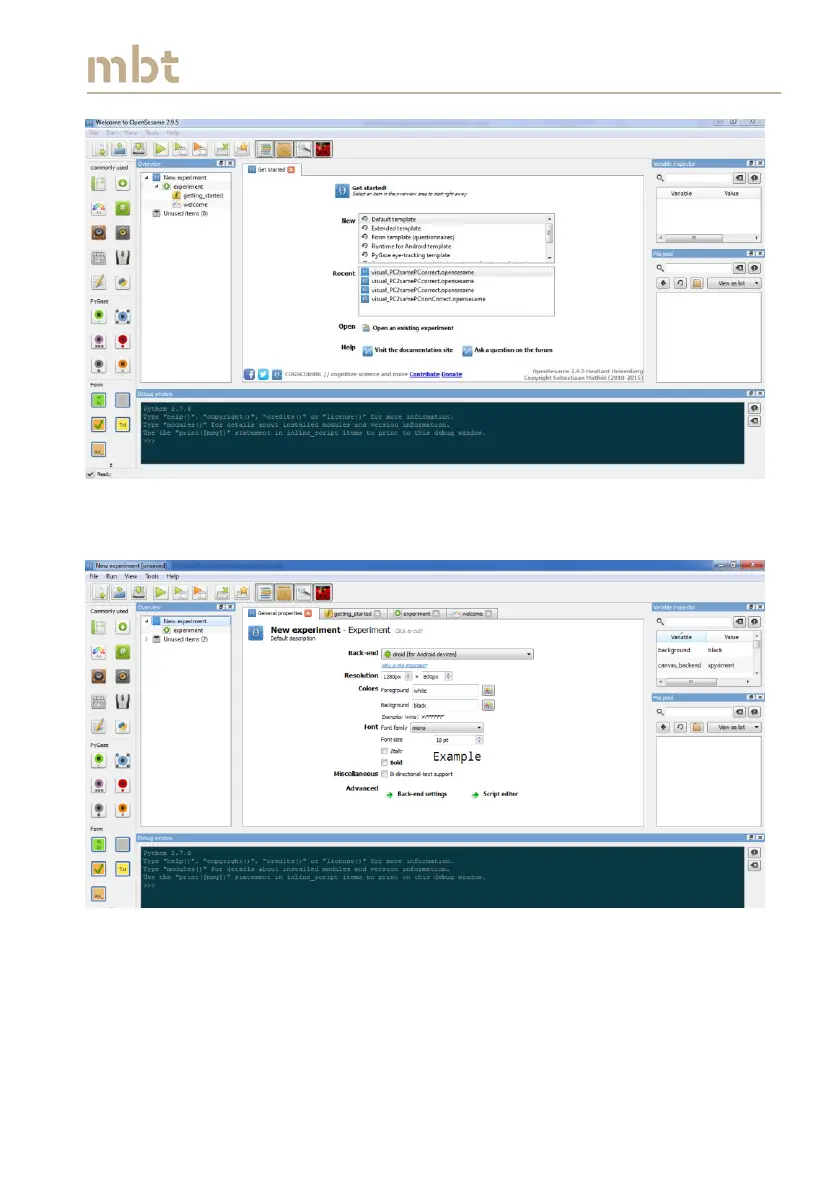Click the Donate link
This screenshot has width=839, height=1191.
(452, 374)
